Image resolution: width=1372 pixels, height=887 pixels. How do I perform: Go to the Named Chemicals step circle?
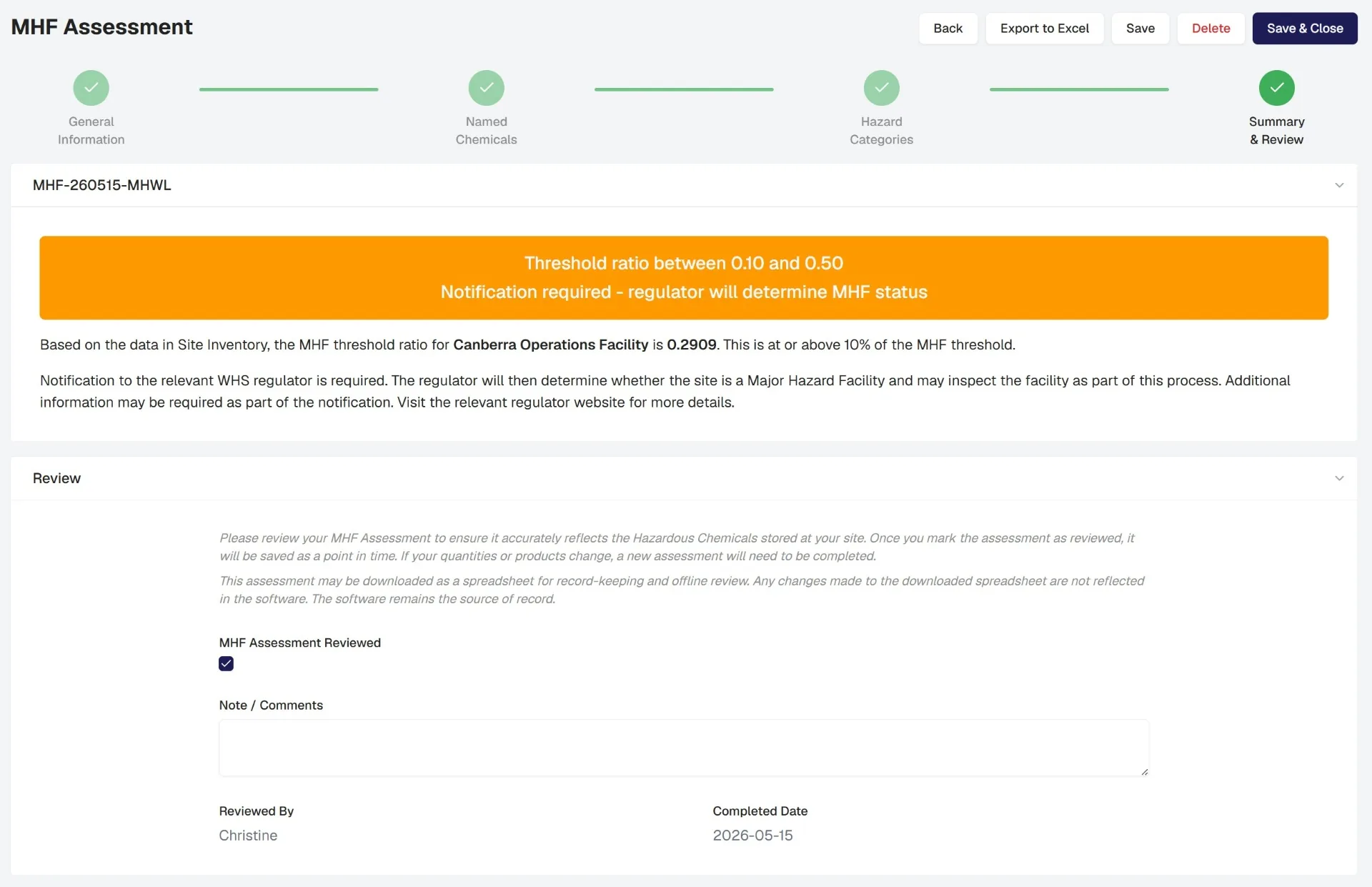click(x=486, y=88)
